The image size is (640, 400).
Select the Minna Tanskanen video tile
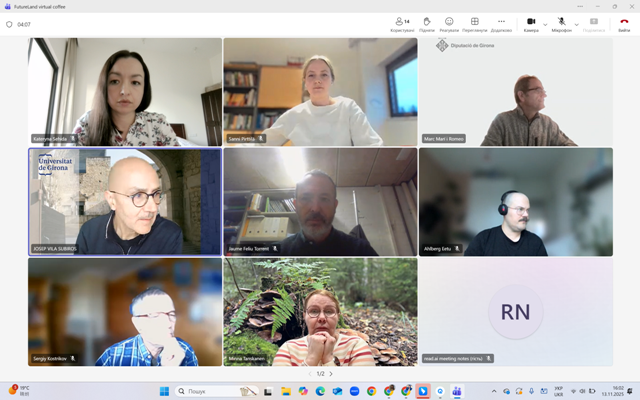tap(320, 312)
